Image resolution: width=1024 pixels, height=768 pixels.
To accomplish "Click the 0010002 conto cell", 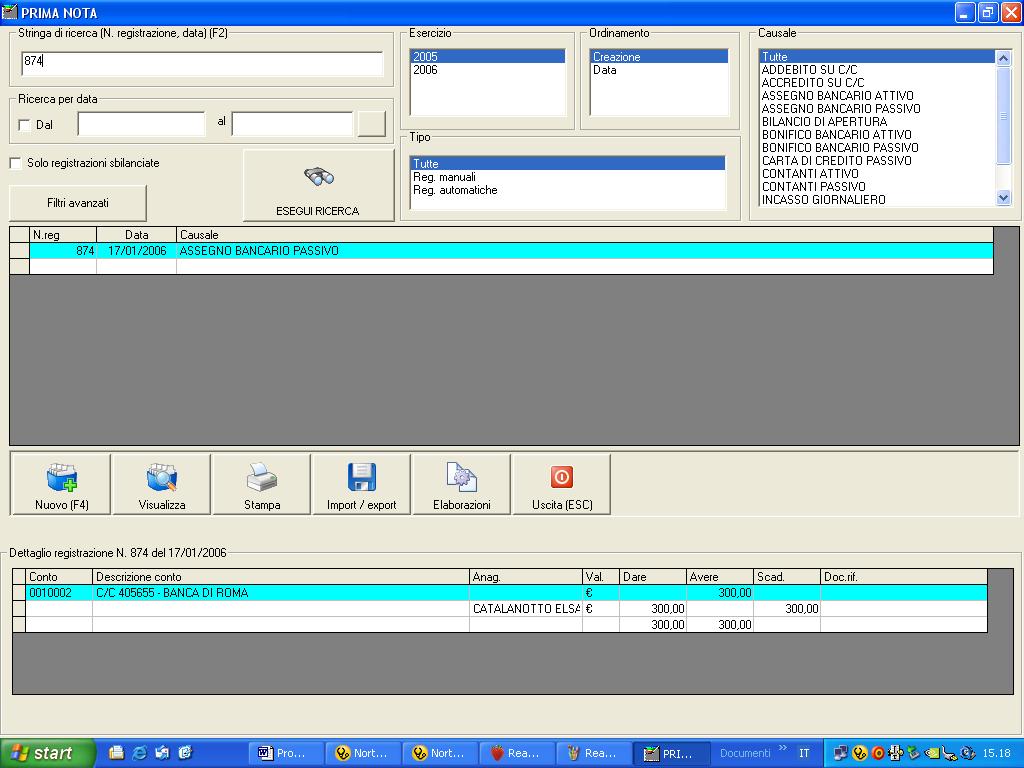I will [x=59, y=593].
